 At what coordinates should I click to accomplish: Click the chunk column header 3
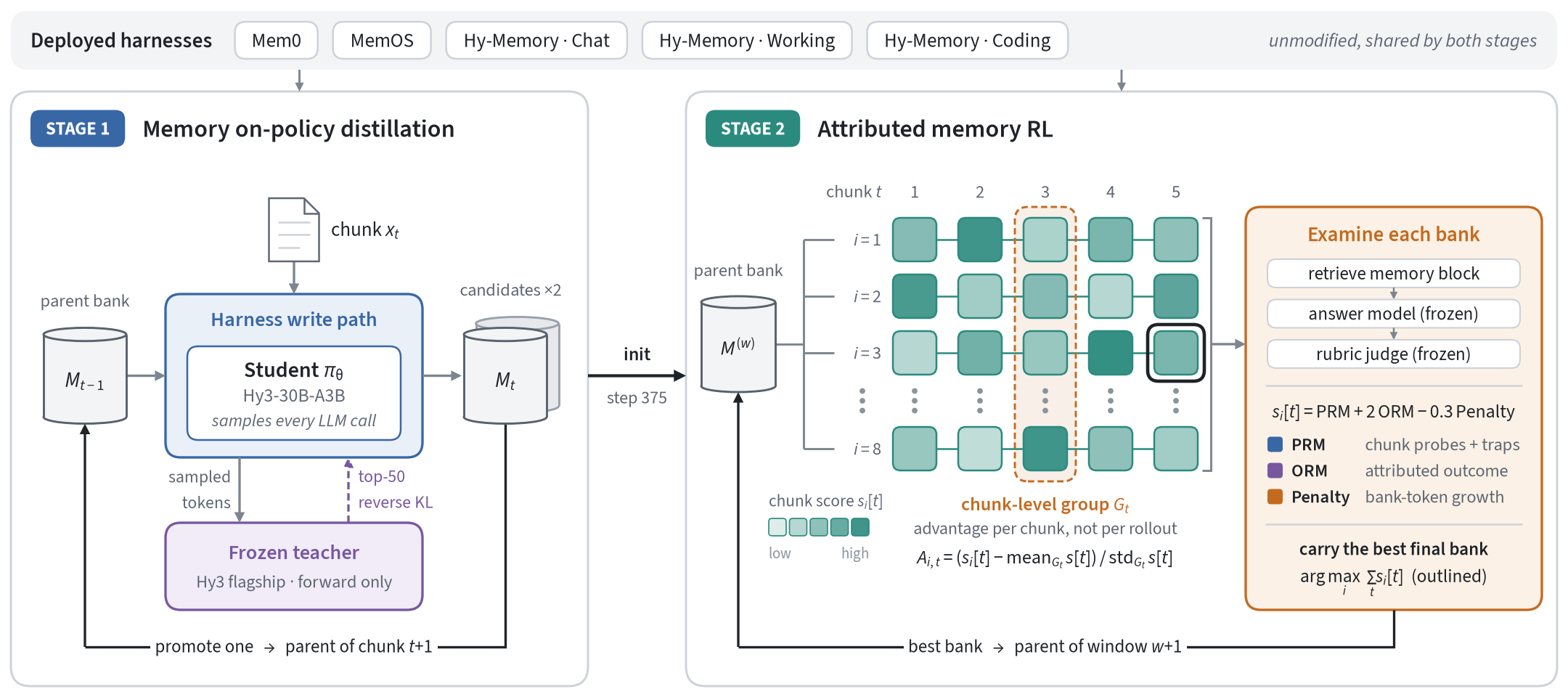[x=1045, y=192]
